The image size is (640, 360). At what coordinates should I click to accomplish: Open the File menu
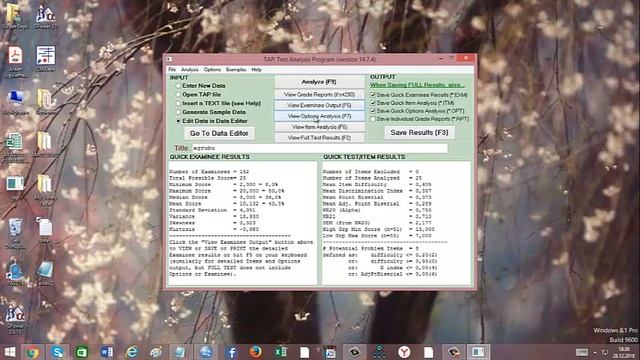[x=172, y=70]
